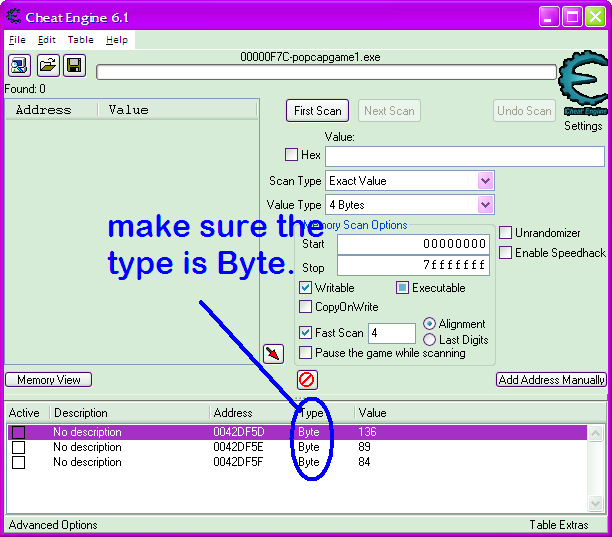Viewport: 612px width, 537px height.
Task: Open Table Extras
Action: coord(559,525)
